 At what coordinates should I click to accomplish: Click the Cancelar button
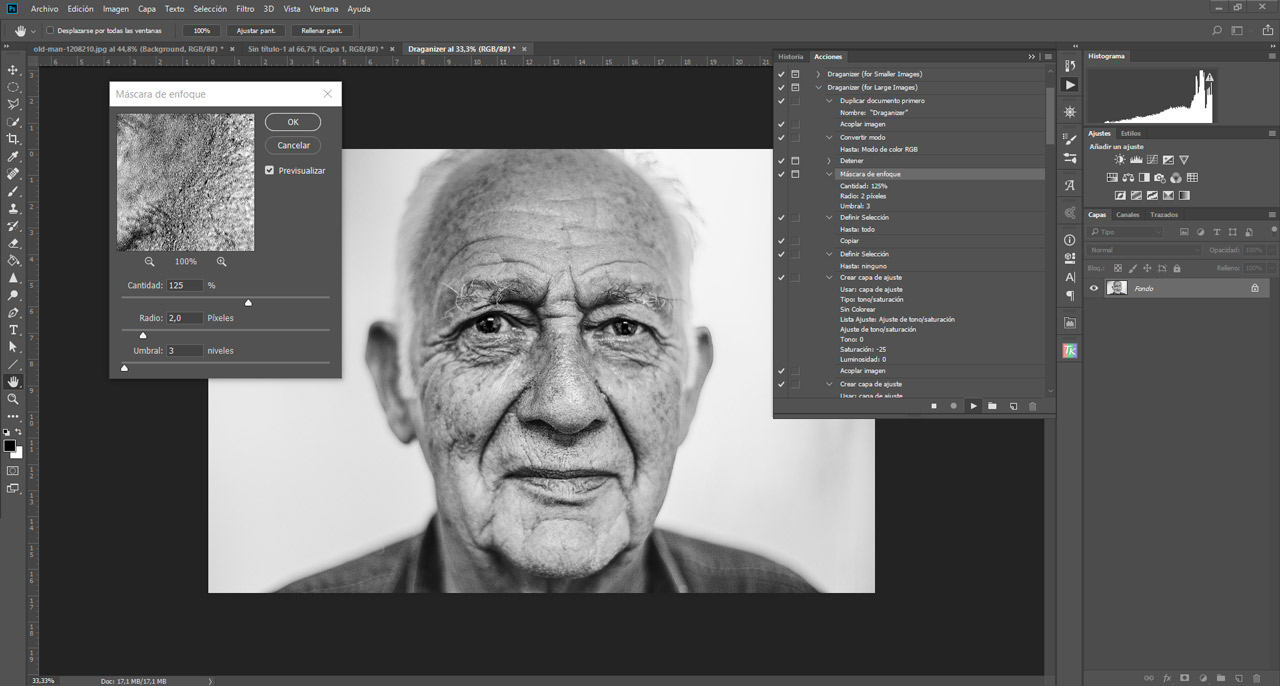(x=293, y=146)
